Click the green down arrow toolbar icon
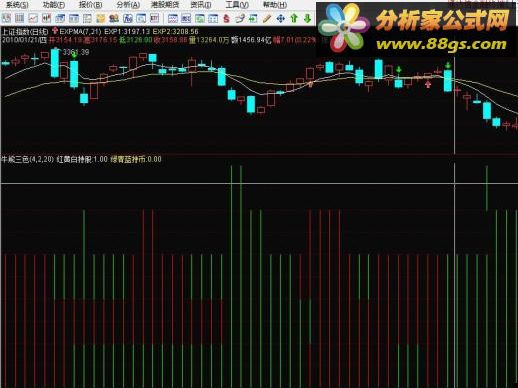This screenshot has width=518, height=388. coord(307,18)
